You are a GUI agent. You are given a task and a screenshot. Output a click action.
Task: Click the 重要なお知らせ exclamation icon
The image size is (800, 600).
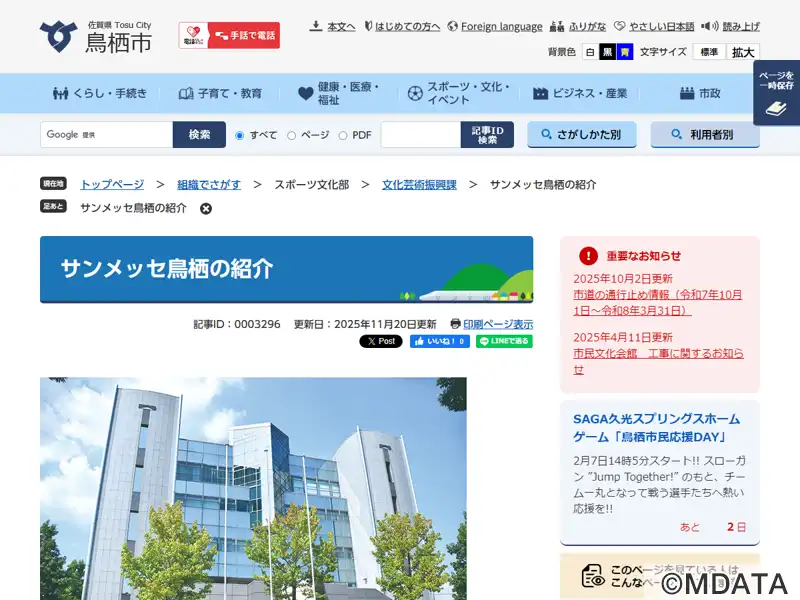588,256
